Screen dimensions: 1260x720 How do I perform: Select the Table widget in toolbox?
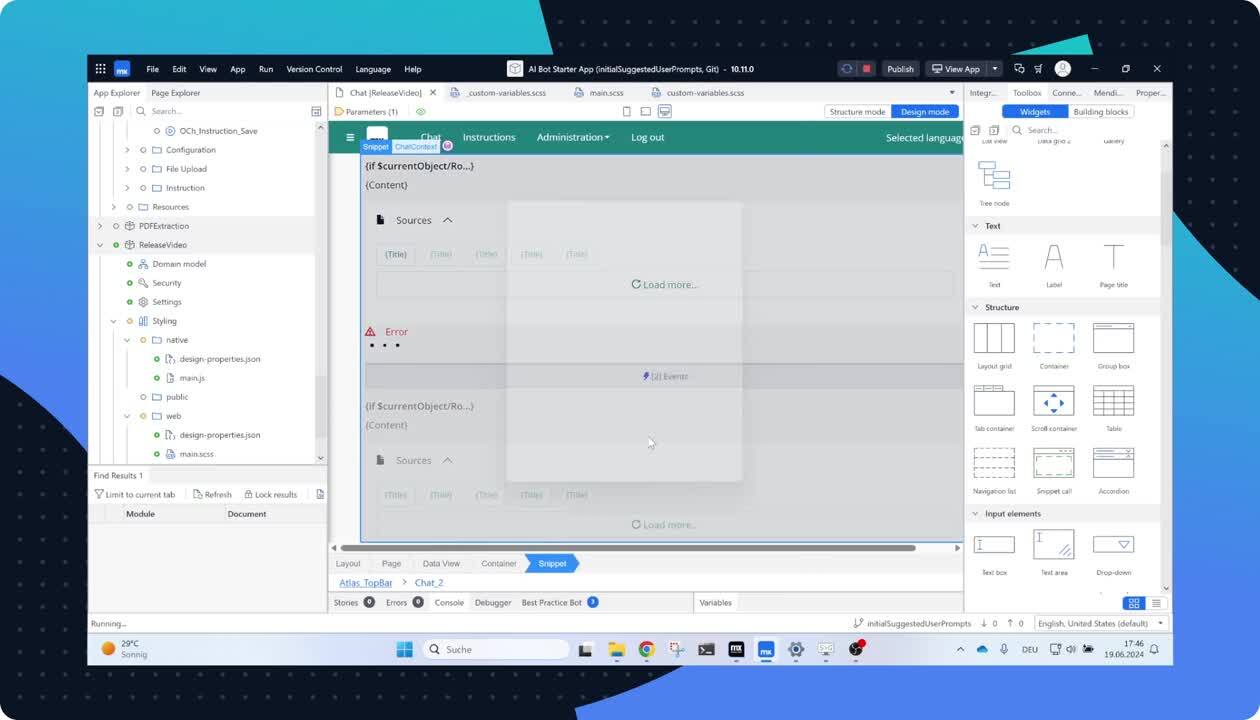(x=1113, y=401)
